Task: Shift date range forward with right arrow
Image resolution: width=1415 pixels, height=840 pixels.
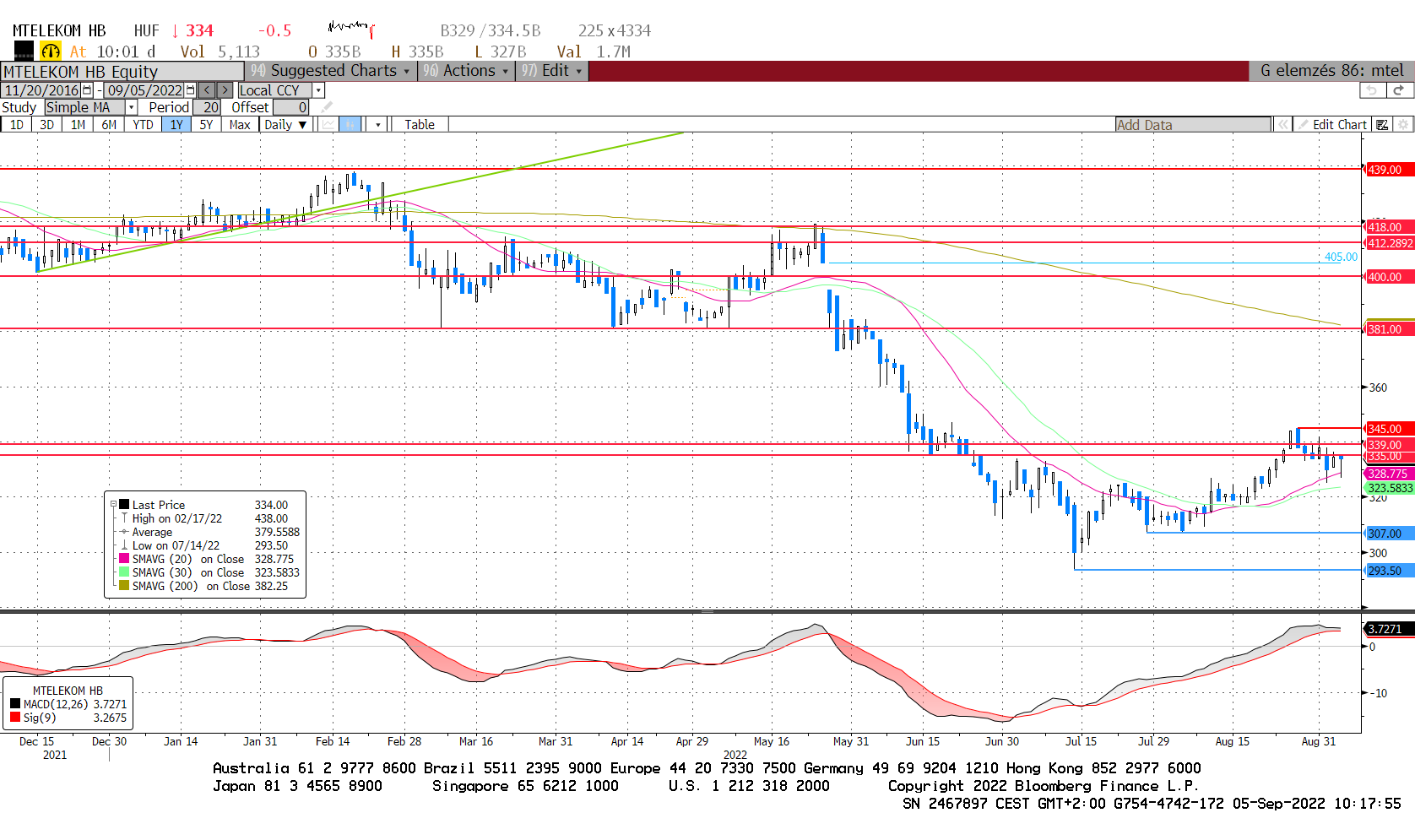Action: click(225, 90)
